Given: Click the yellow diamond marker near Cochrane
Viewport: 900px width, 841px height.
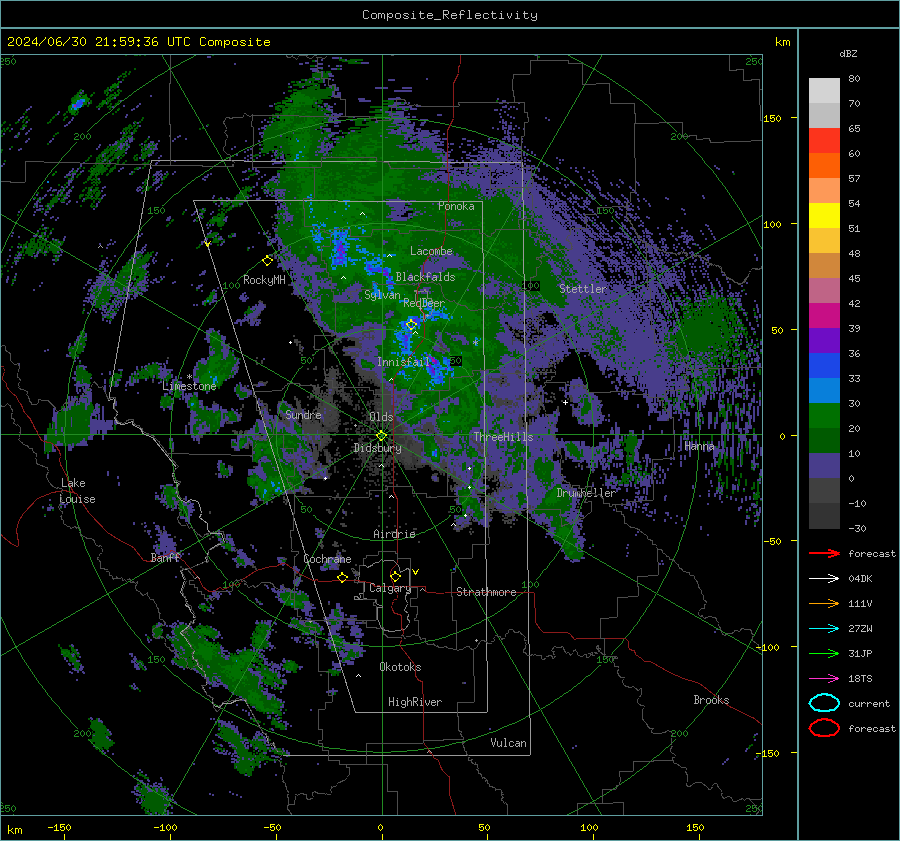Looking at the screenshot, I should 343,578.
